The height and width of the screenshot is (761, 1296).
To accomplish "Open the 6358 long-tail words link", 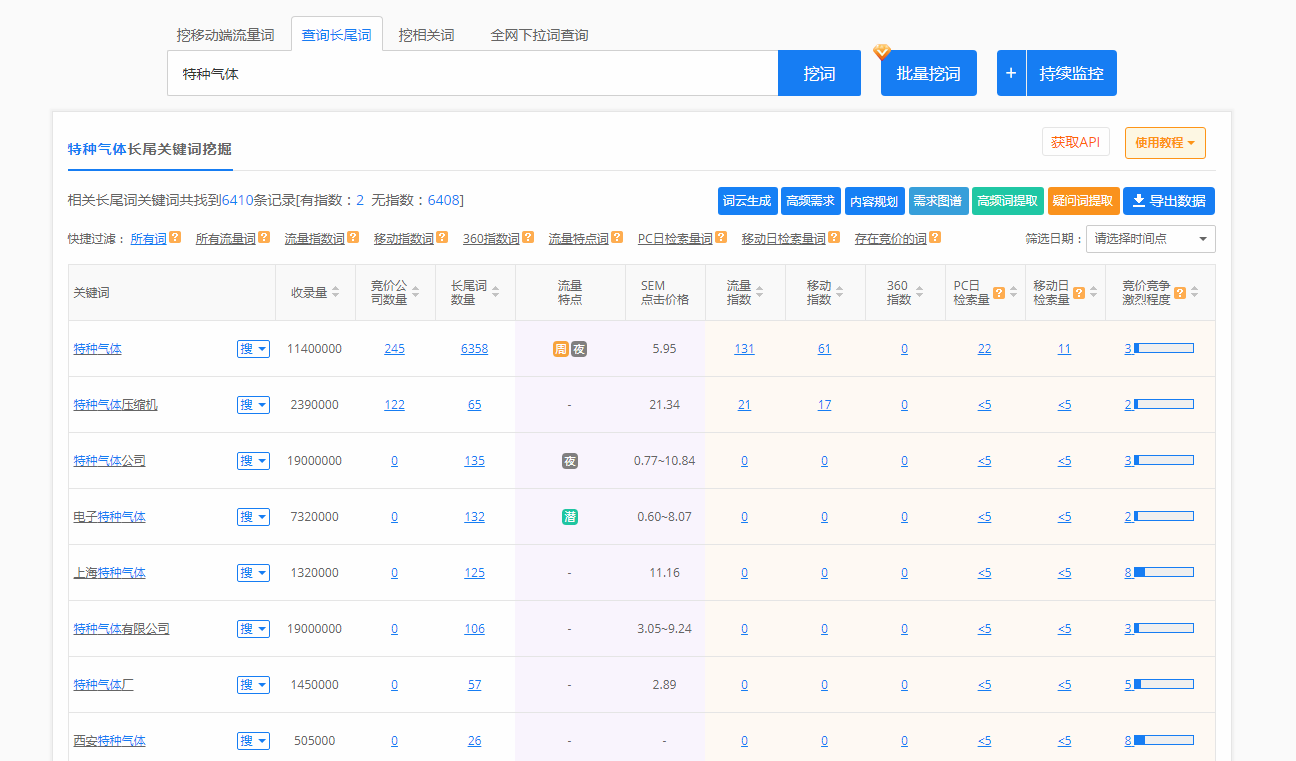I will (x=474, y=348).
